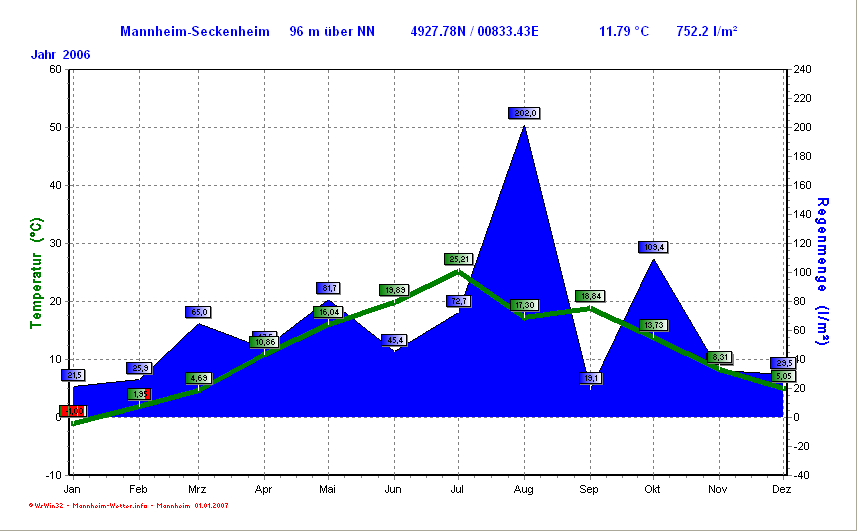Select the 8,31 temperature label at November

click(x=719, y=357)
